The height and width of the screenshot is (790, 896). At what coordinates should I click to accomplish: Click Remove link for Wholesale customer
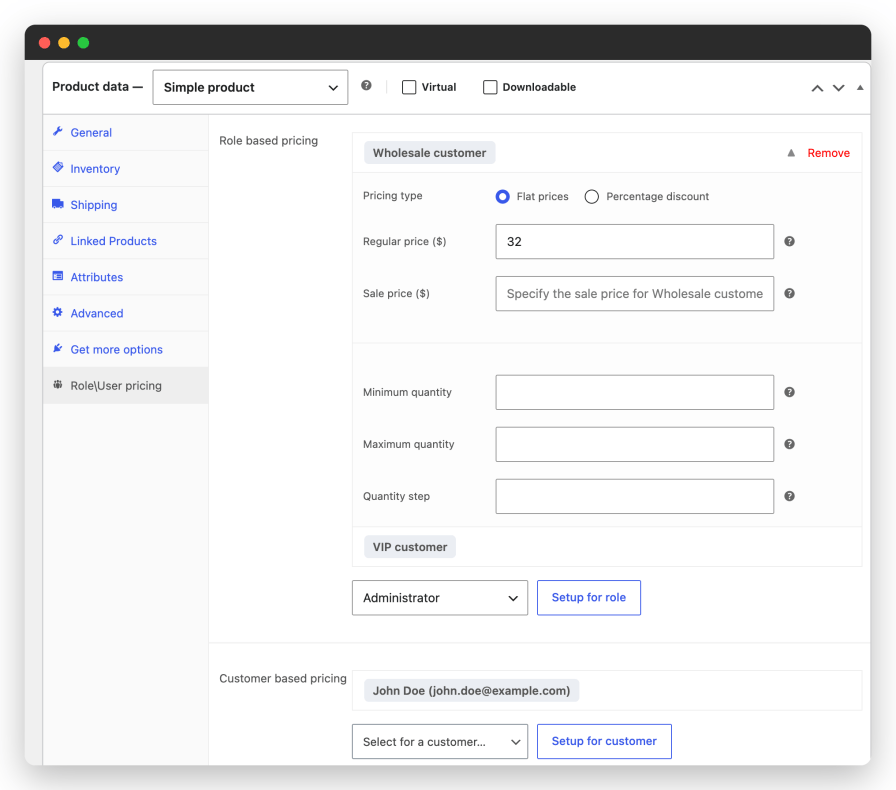coord(828,153)
